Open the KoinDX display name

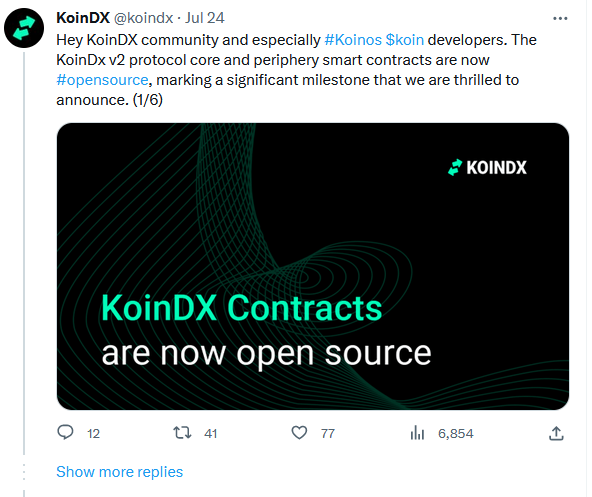tap(83, 18)
